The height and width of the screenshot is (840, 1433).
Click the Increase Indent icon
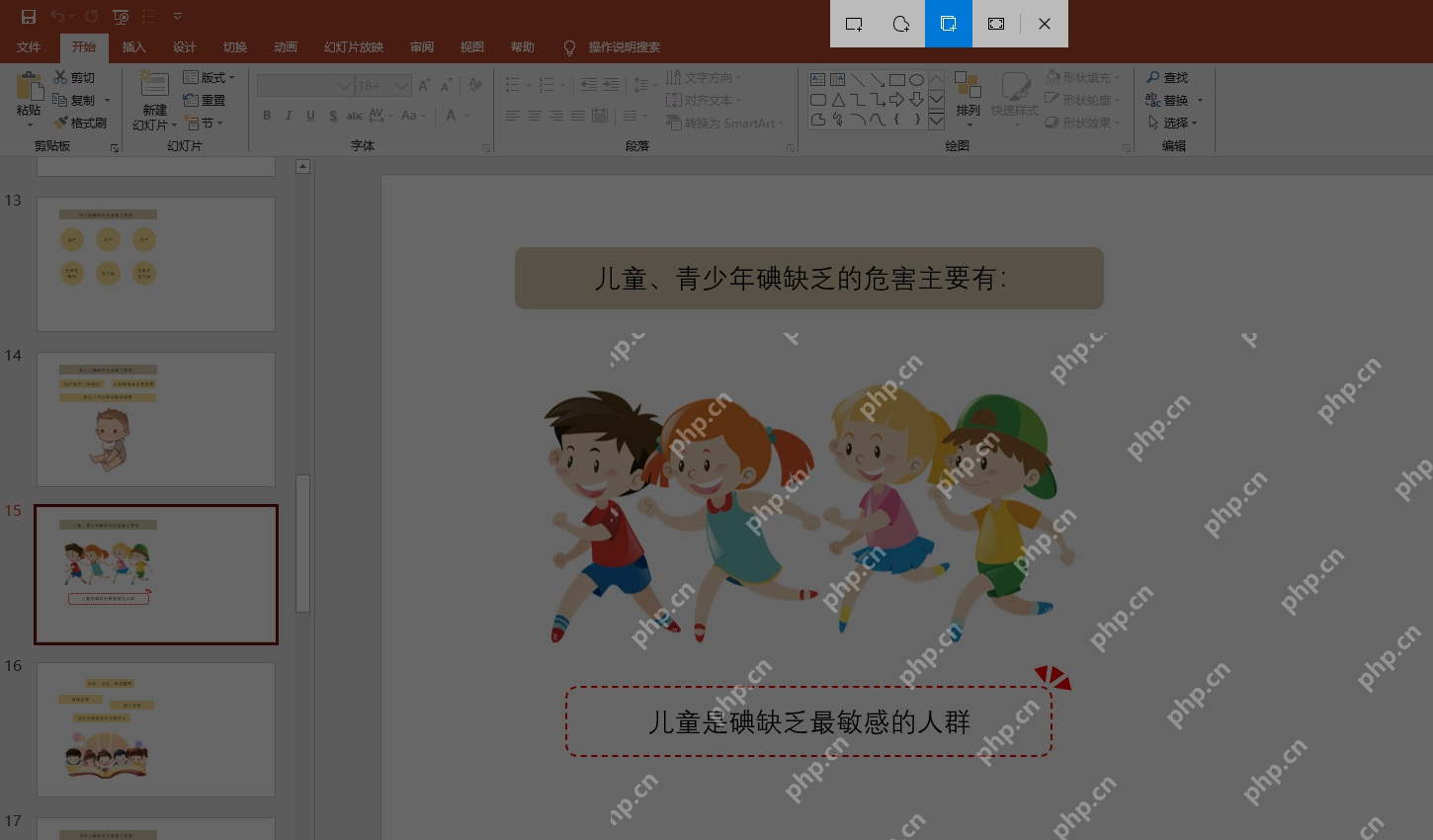click(612, 86)
